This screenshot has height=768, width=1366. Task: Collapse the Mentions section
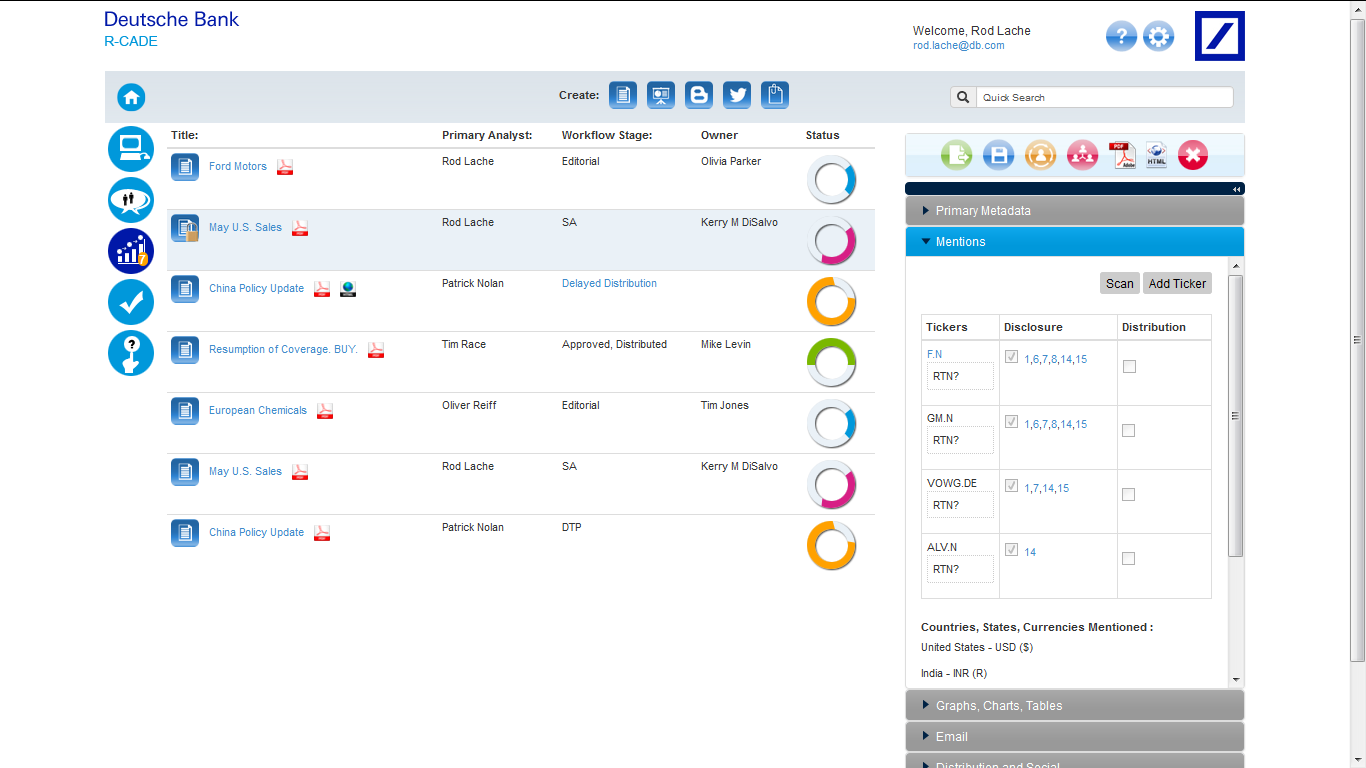pyautogui.click(x=1075, y=242)
